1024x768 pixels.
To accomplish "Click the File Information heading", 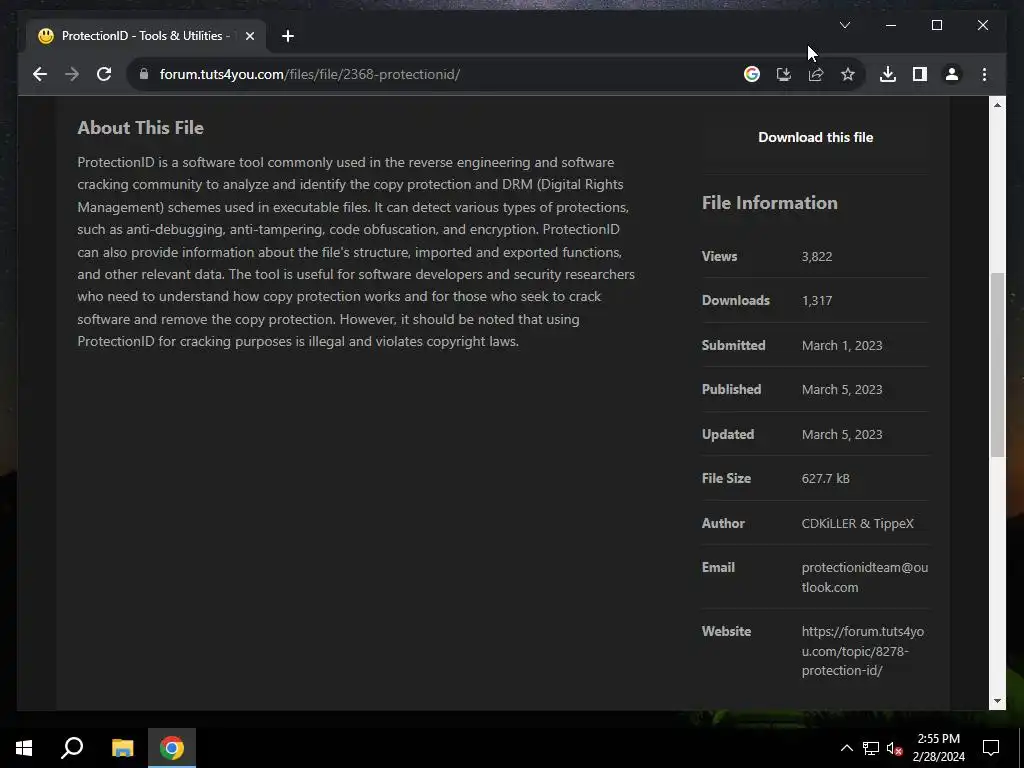I will (x=769, y=203).
